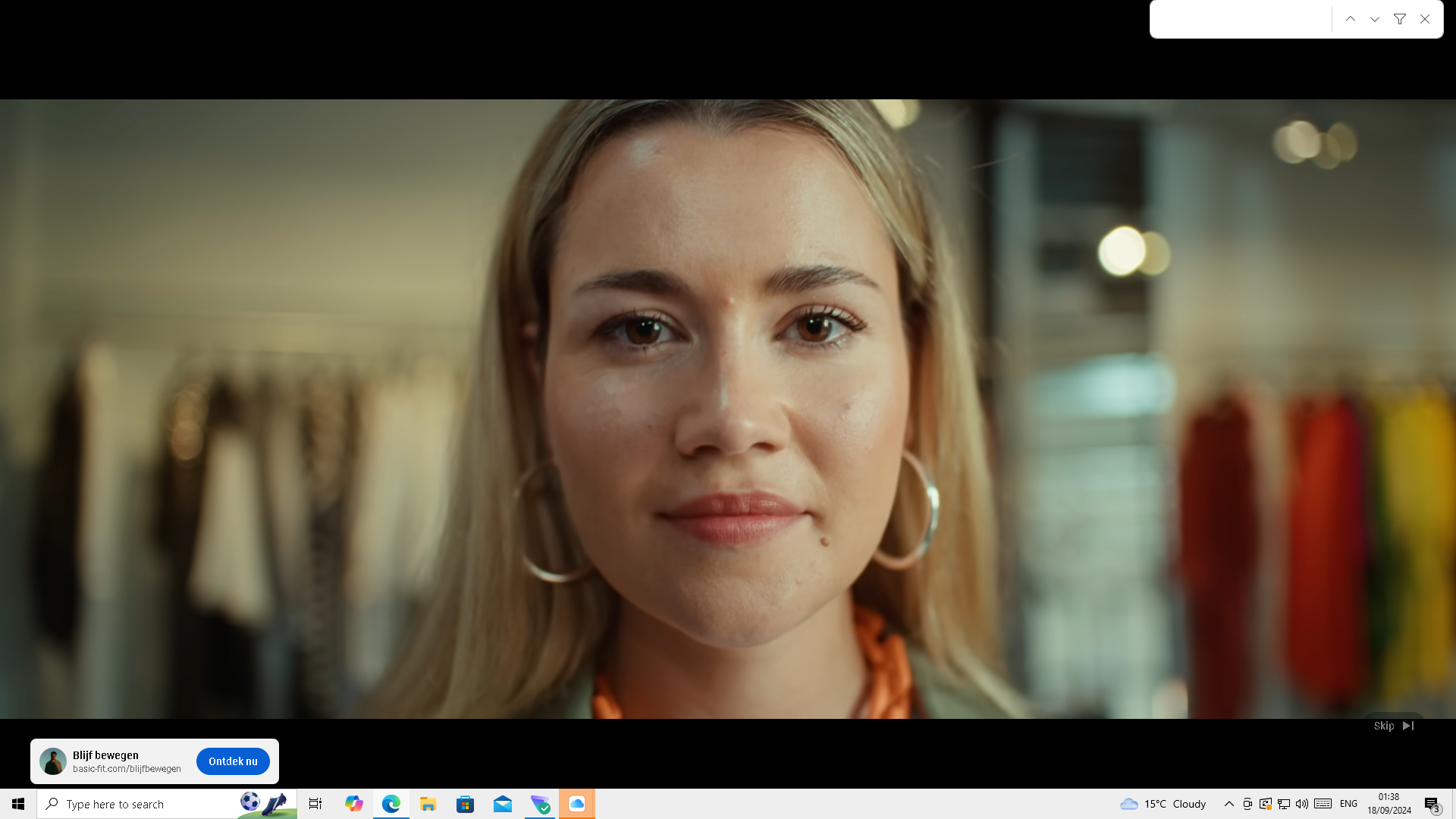This screenshot has height=819, width=1456.
Task: Go to previous find result arrow
Action: click(1351, 19)
